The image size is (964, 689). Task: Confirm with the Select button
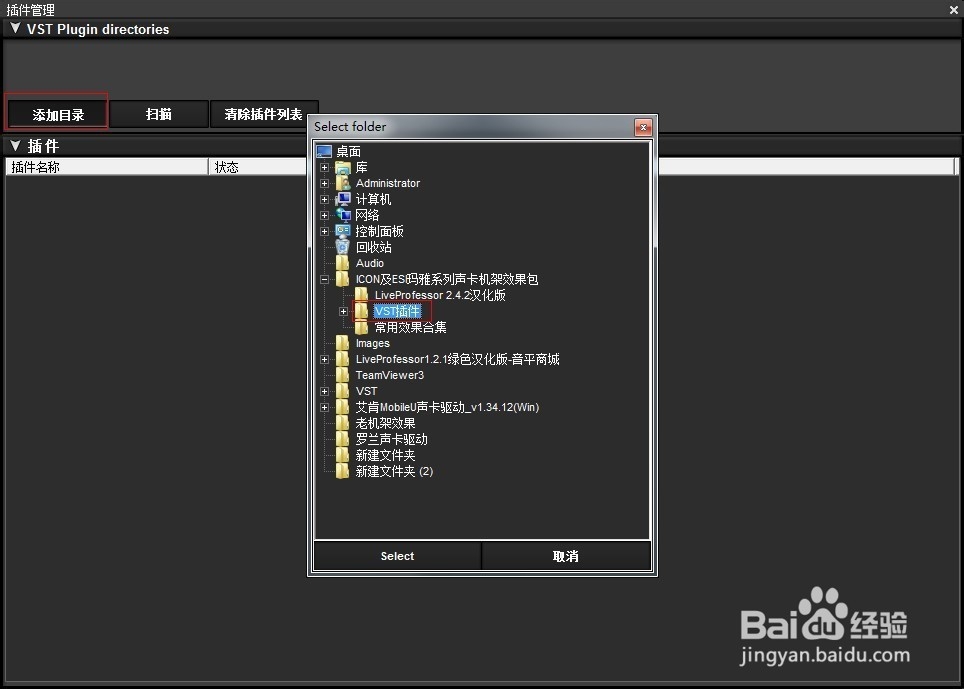(397, 556)
